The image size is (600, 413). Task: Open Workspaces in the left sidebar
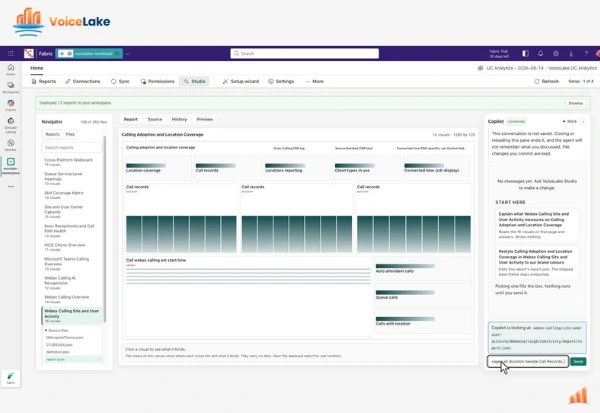click(11, 87)
